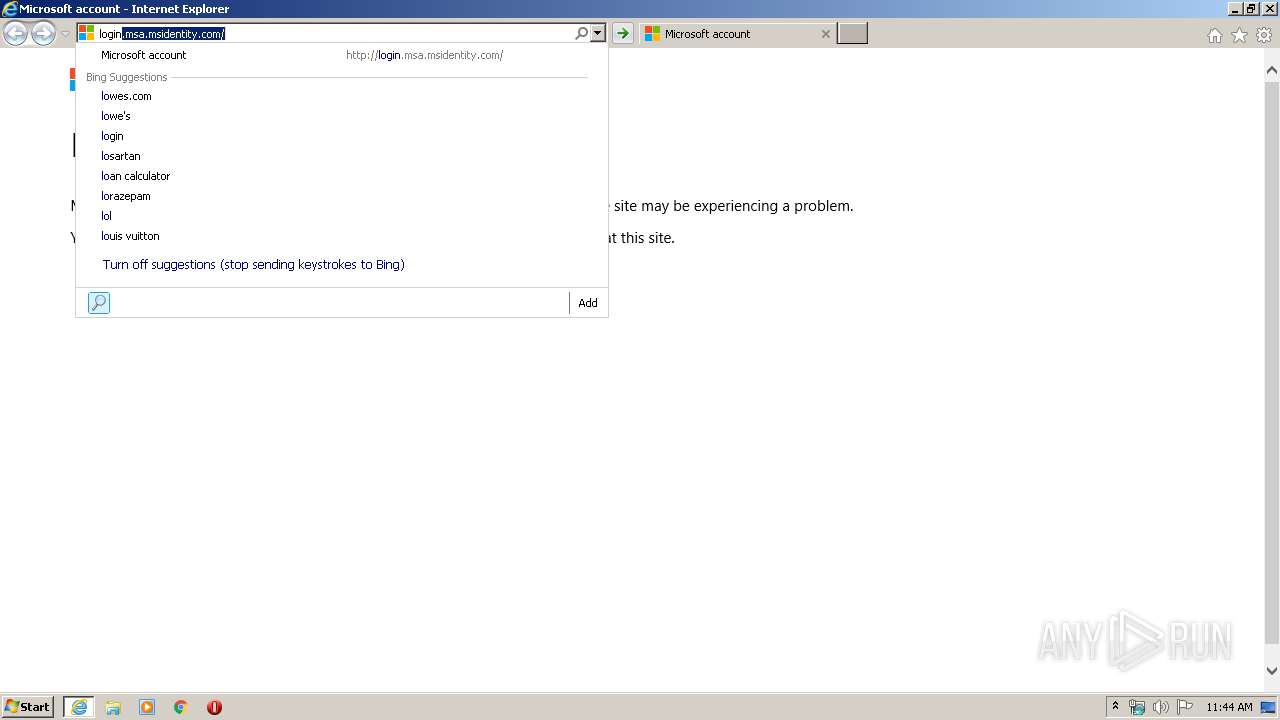
Task: Choose the login suggestion
Action: click(x=342, y=136)
